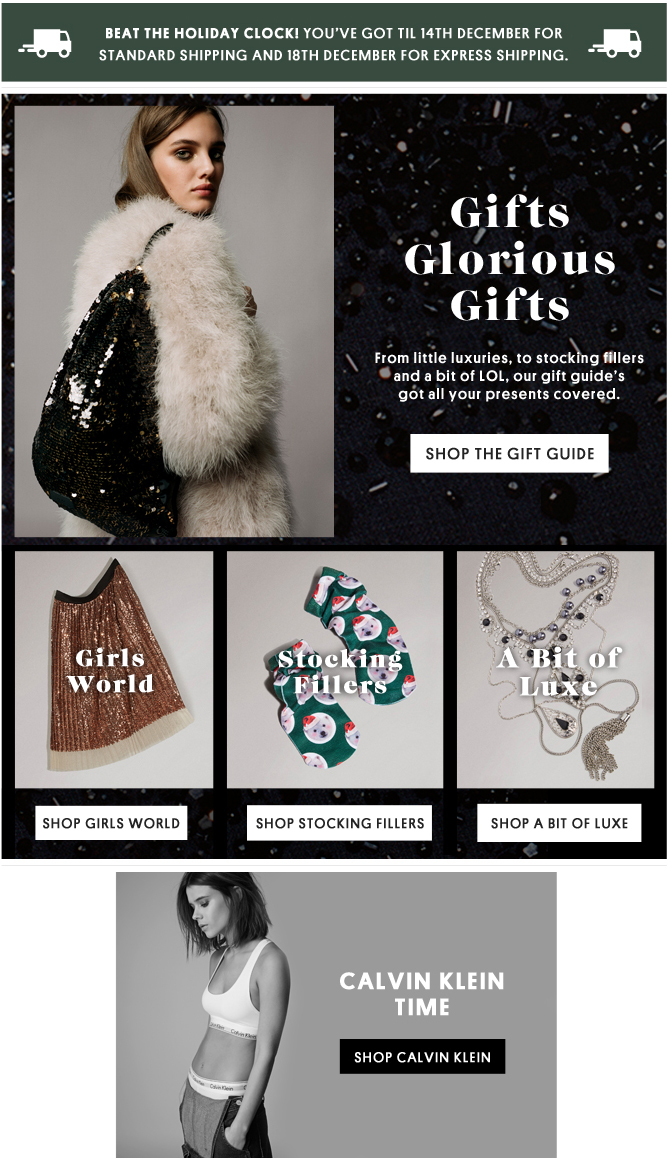Click the Calvin Klein Time heading
This screenshot has height=1159, width=669.
422,993
